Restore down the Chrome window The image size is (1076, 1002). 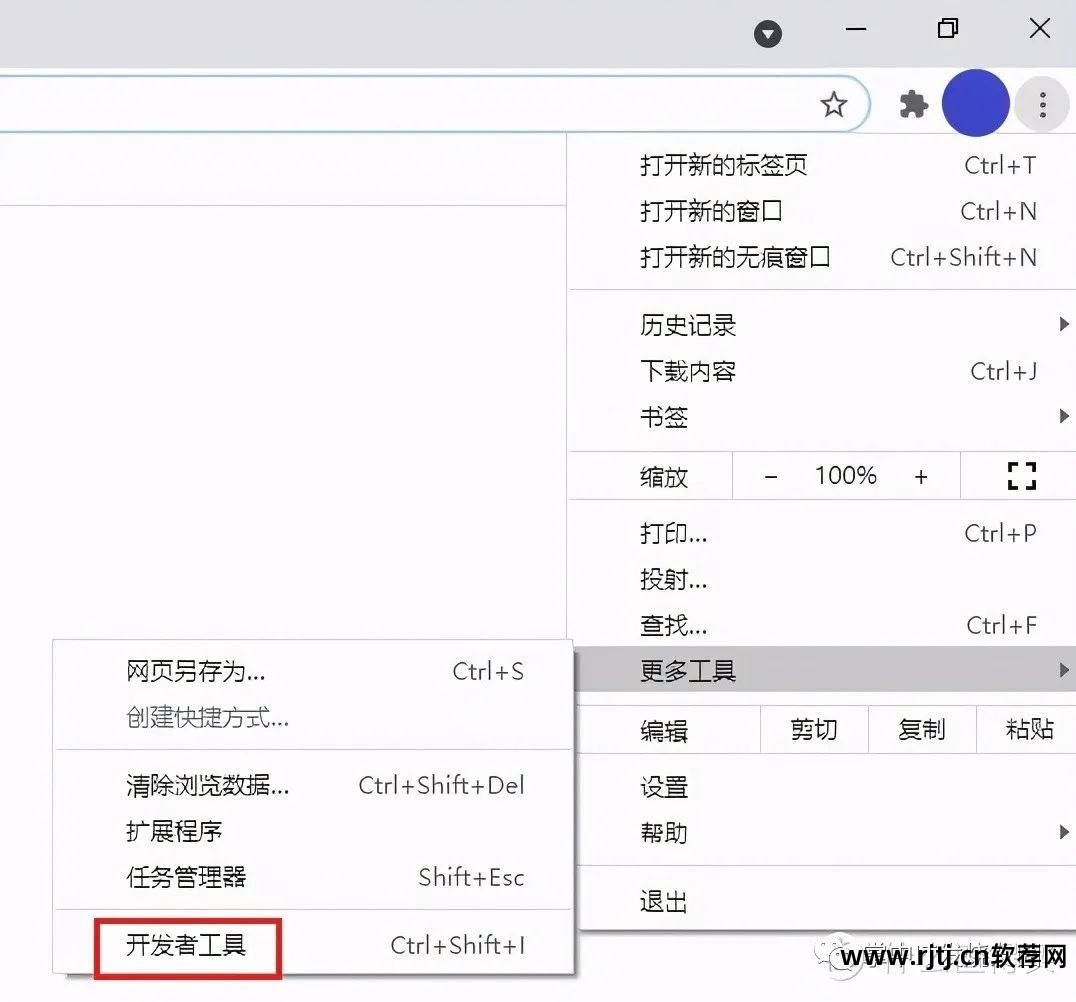pyautogui.click(x=948, y=29)
